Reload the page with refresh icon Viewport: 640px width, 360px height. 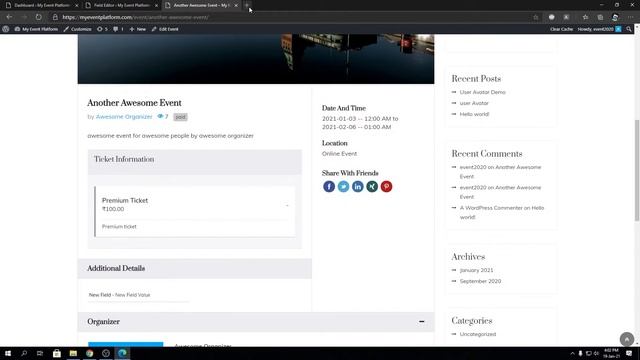(38, 17)
